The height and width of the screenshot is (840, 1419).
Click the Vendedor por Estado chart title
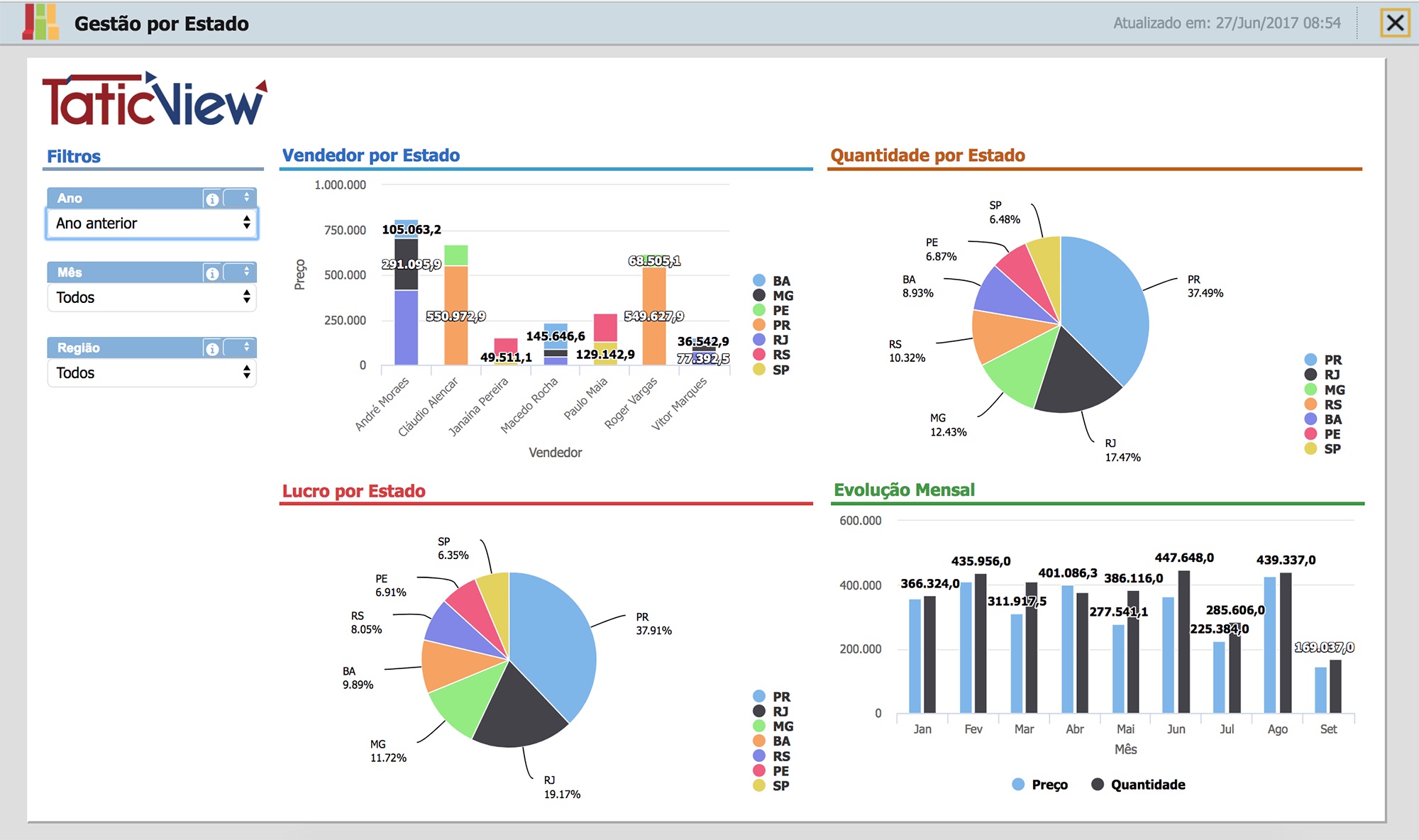point(371,155)
